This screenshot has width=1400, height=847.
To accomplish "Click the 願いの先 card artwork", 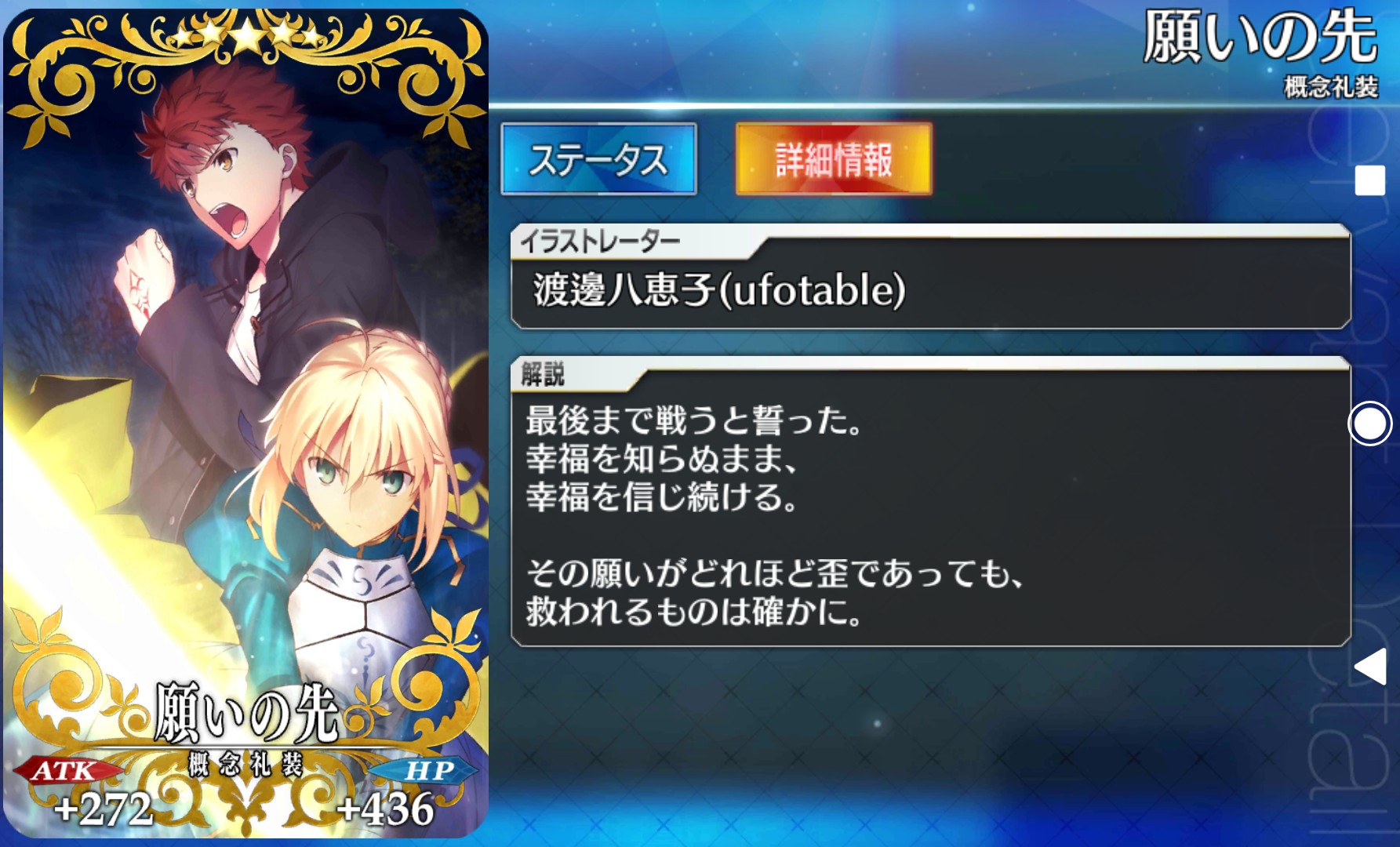I will 245,423.
